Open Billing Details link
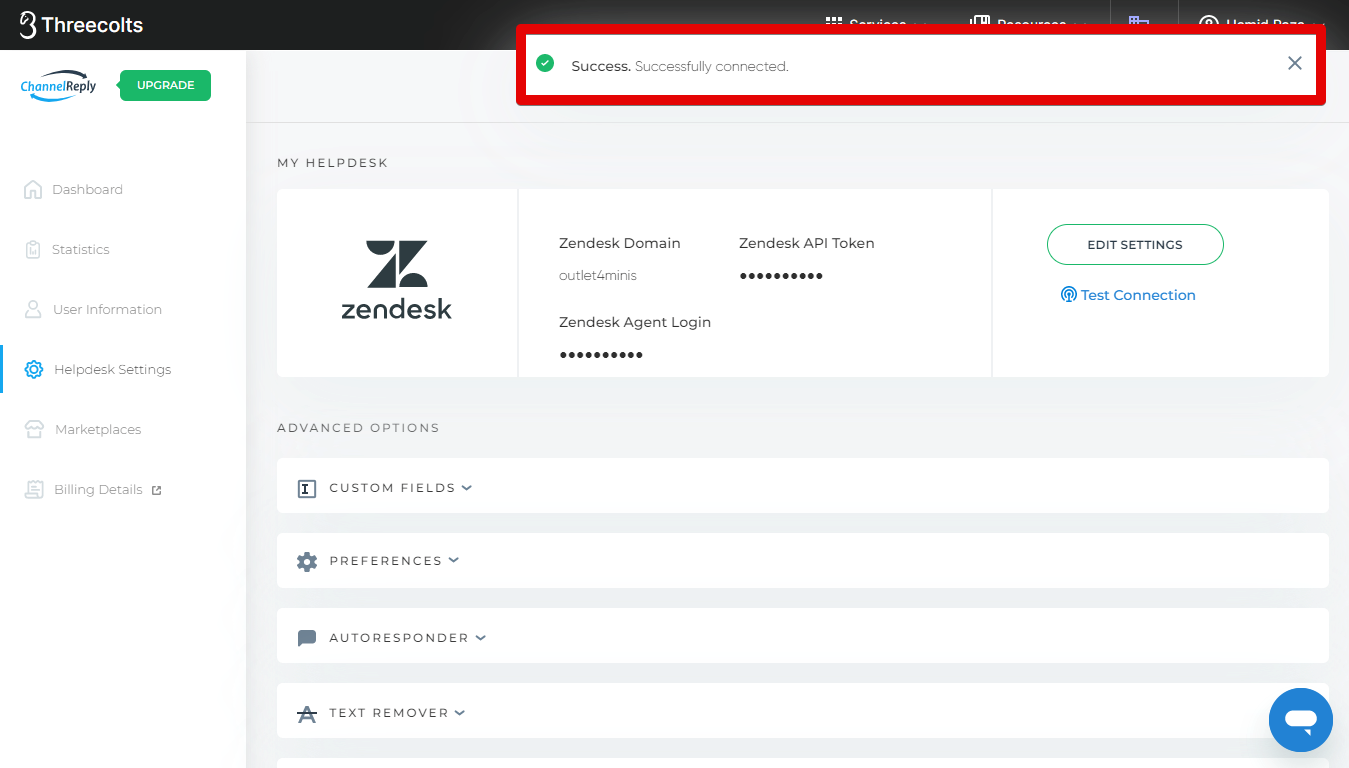 pos(98,489)
